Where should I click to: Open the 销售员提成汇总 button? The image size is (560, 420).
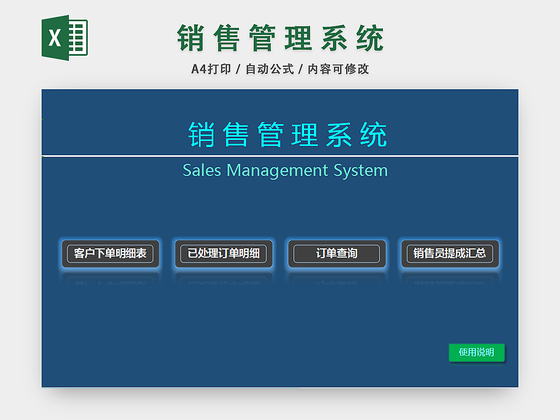pyautogui.click(x=450, y=254)
